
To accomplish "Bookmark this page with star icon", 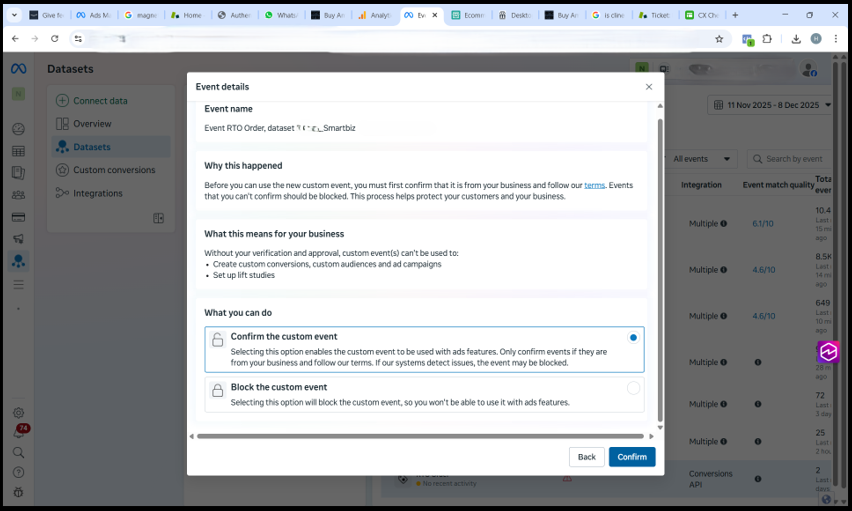I will [719, 39].
